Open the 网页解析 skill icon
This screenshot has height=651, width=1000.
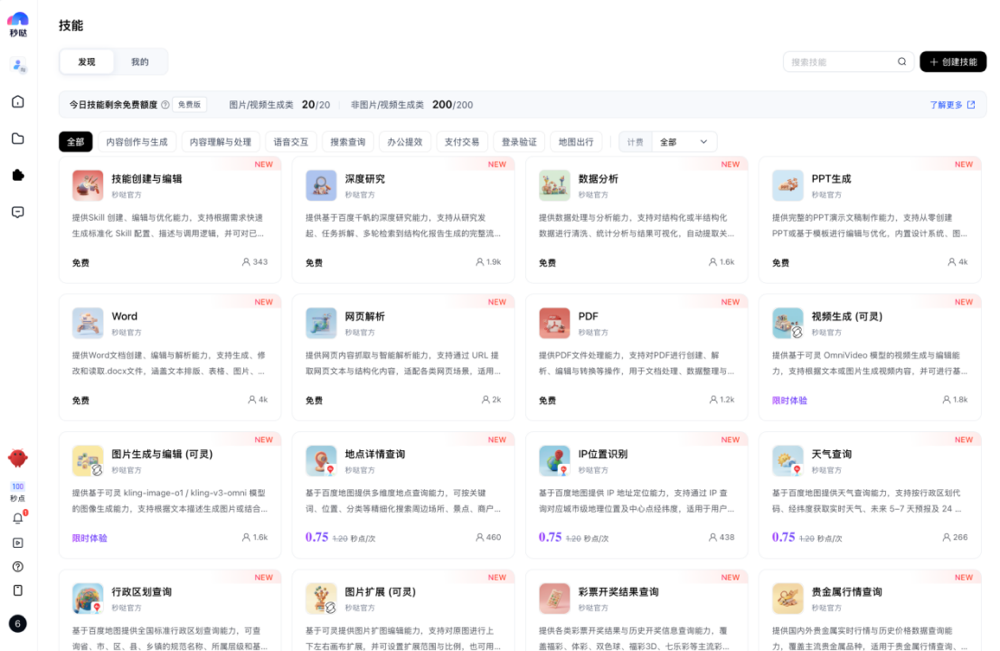[321, 323]
